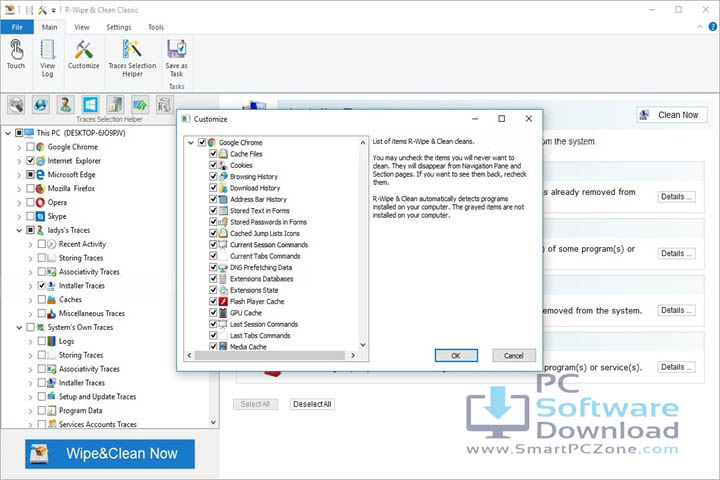Expand the Google Chrome node in the main tree

coord(19,147)
